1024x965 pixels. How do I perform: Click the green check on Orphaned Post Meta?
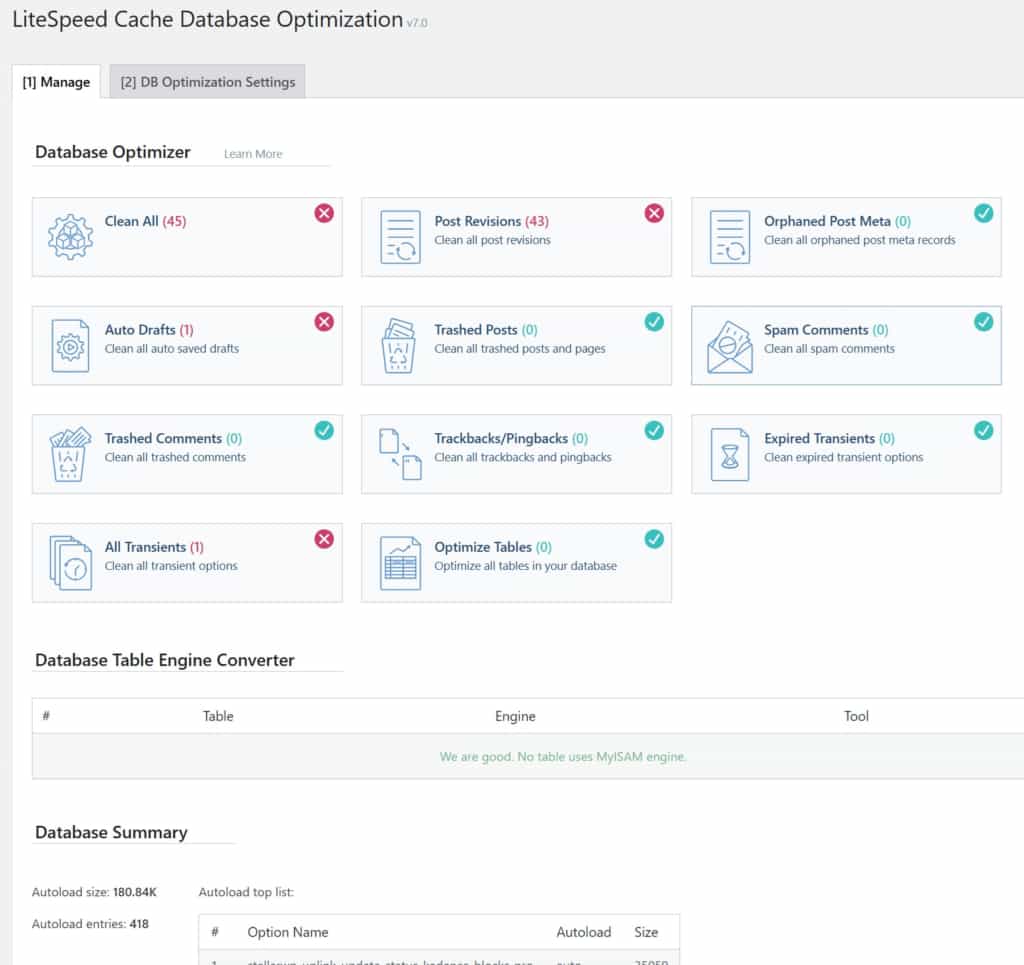point(983,212)
